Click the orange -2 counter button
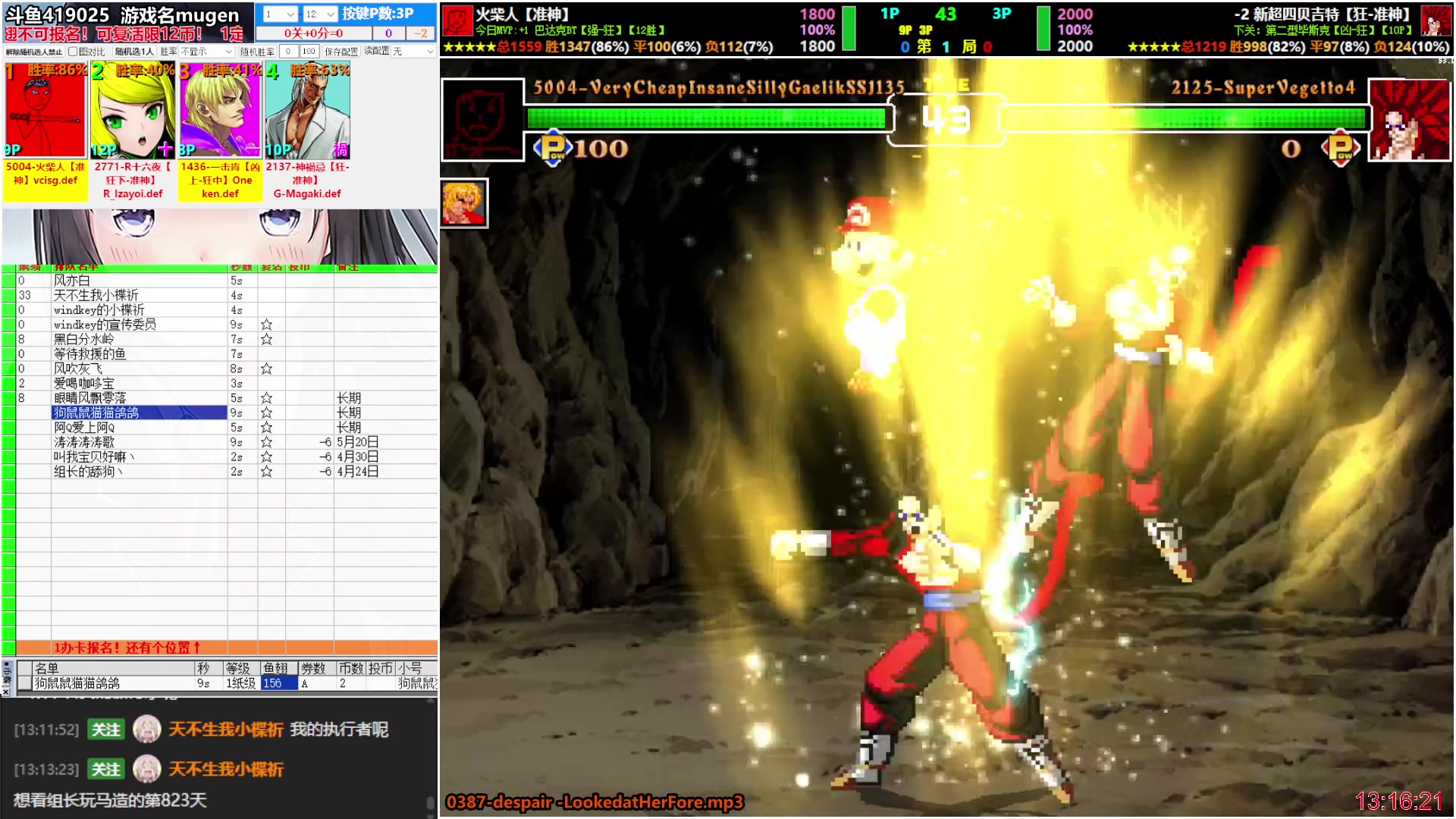This screenshot has width=1456, height=819. [x=420, y=33]
